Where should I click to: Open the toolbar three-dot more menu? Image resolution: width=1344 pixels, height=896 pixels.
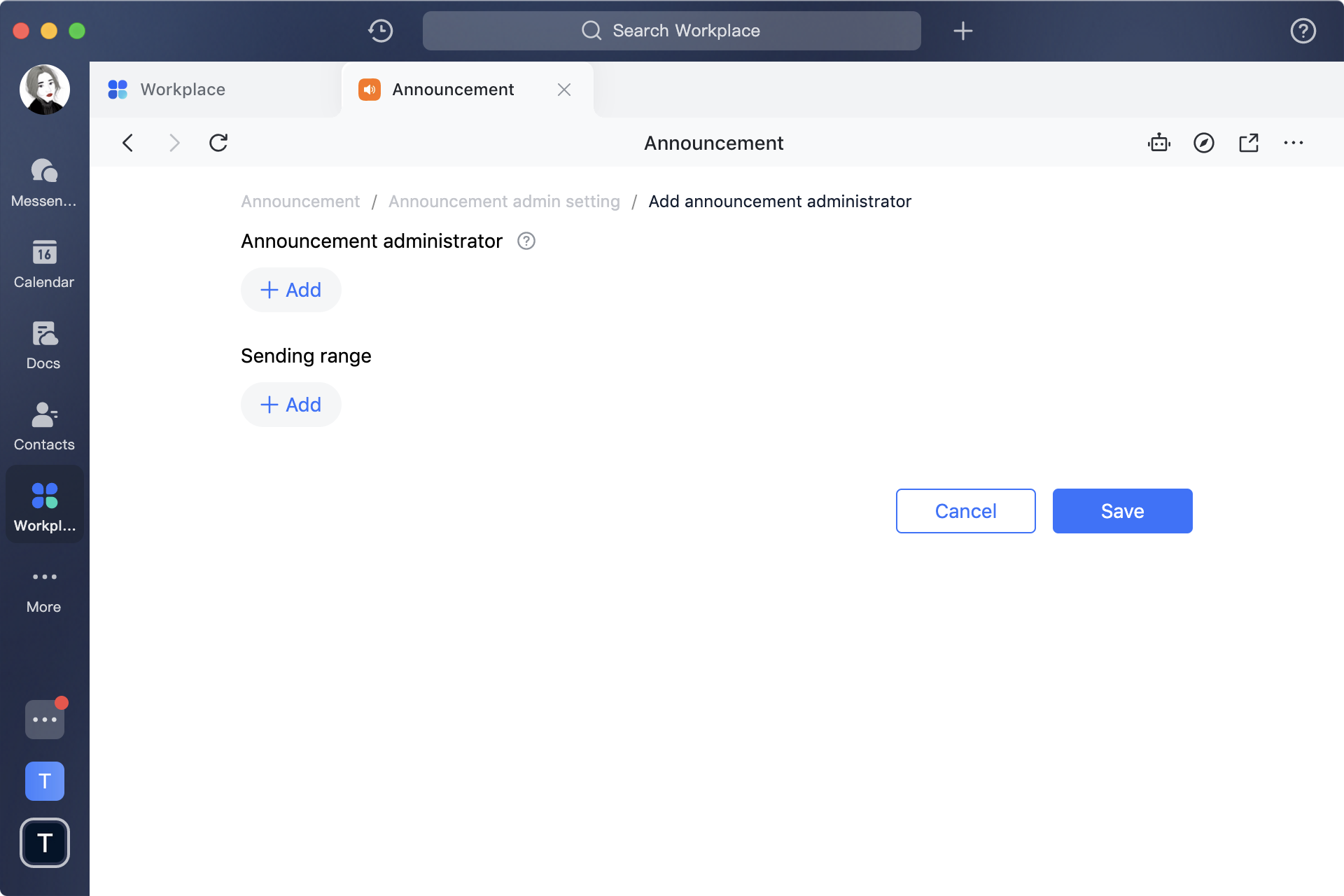pyautogui.click(x=1294, y=143)
